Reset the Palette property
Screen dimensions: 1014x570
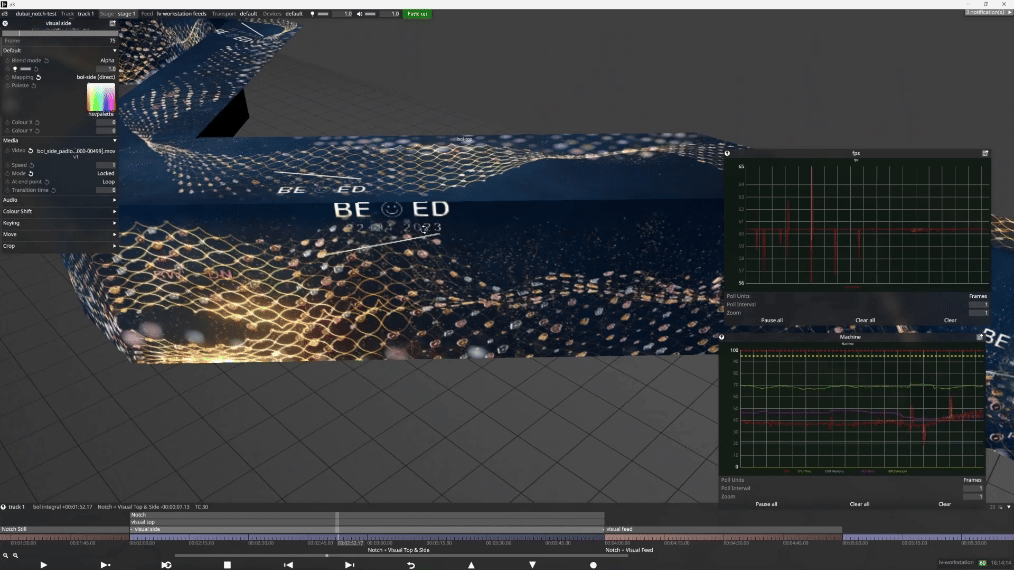pos(34,85)
